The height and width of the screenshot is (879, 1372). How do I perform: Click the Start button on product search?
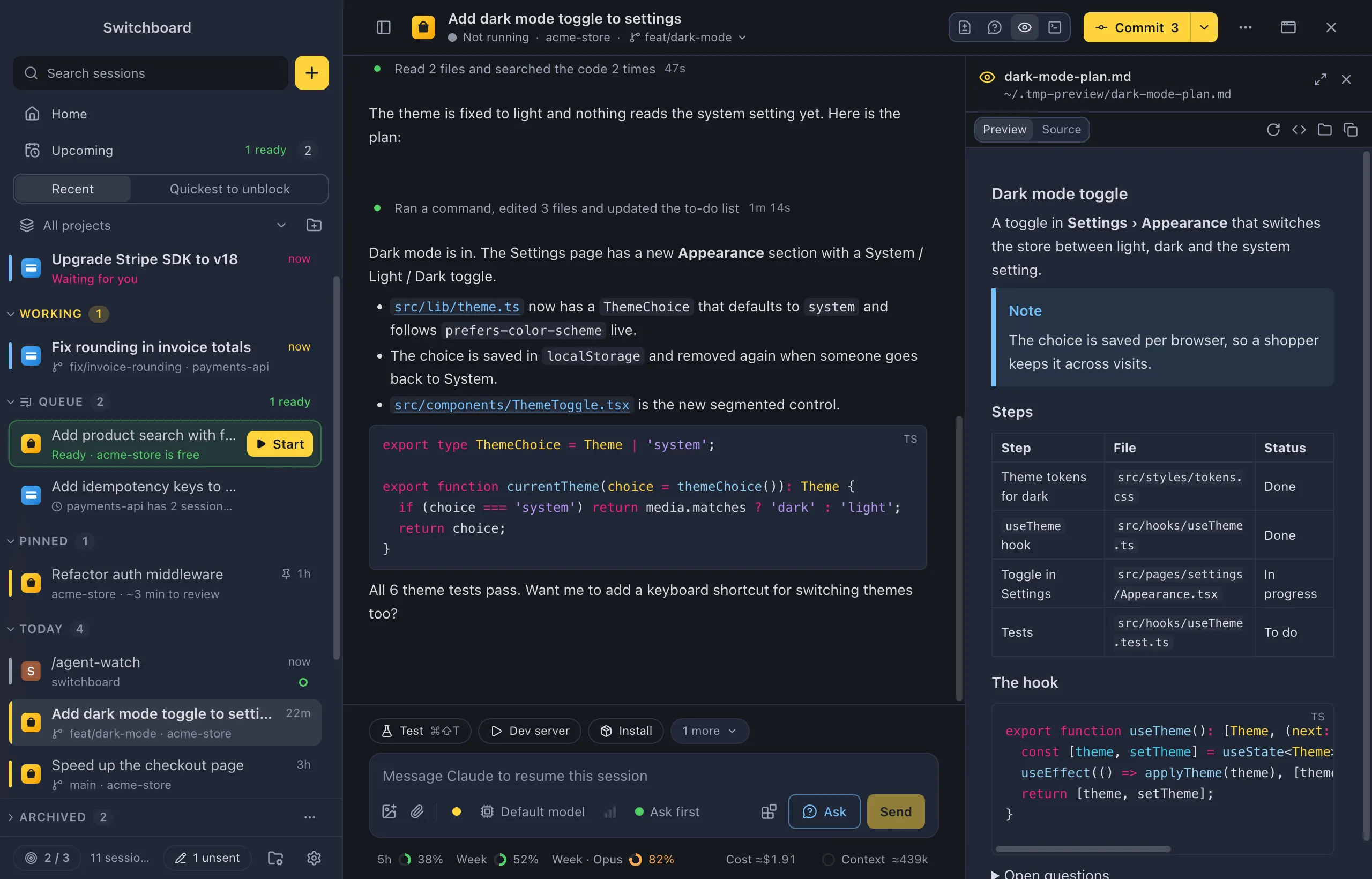click(x=280, y=443)
